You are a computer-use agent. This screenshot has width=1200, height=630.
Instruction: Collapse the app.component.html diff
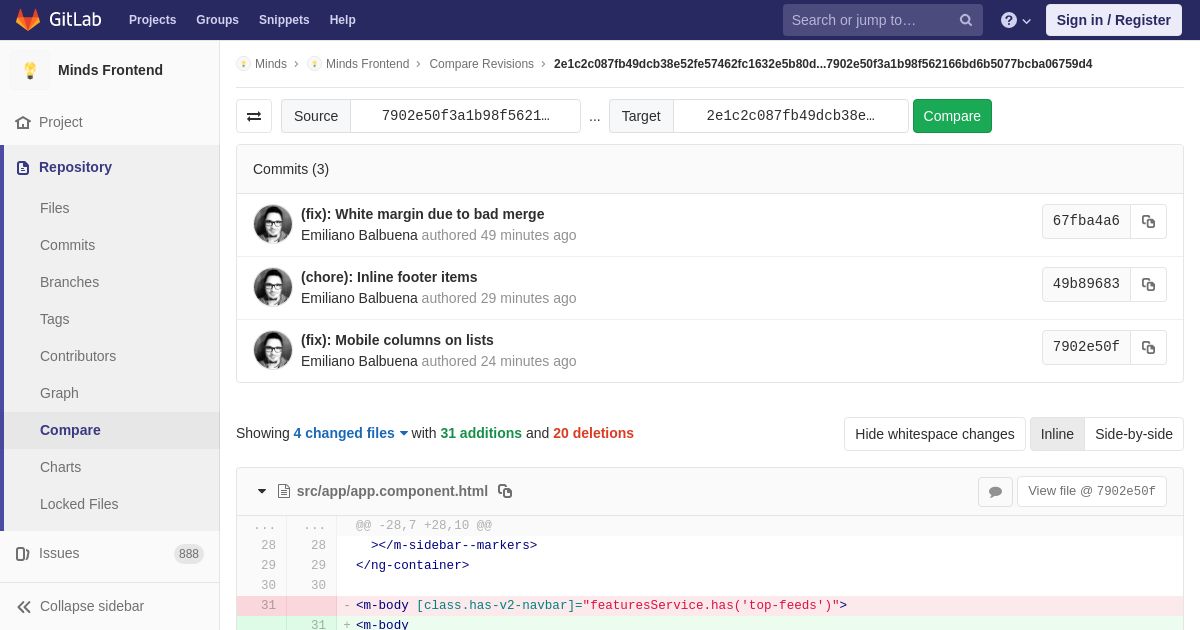(x=262, y=491)
